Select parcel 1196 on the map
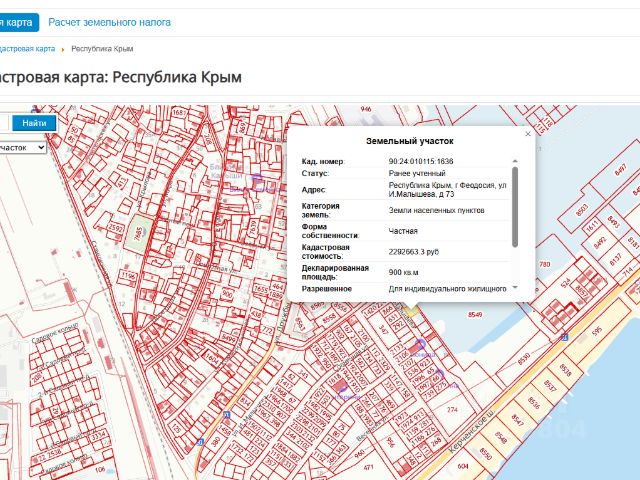640x480 pixels. coord(128,277)
